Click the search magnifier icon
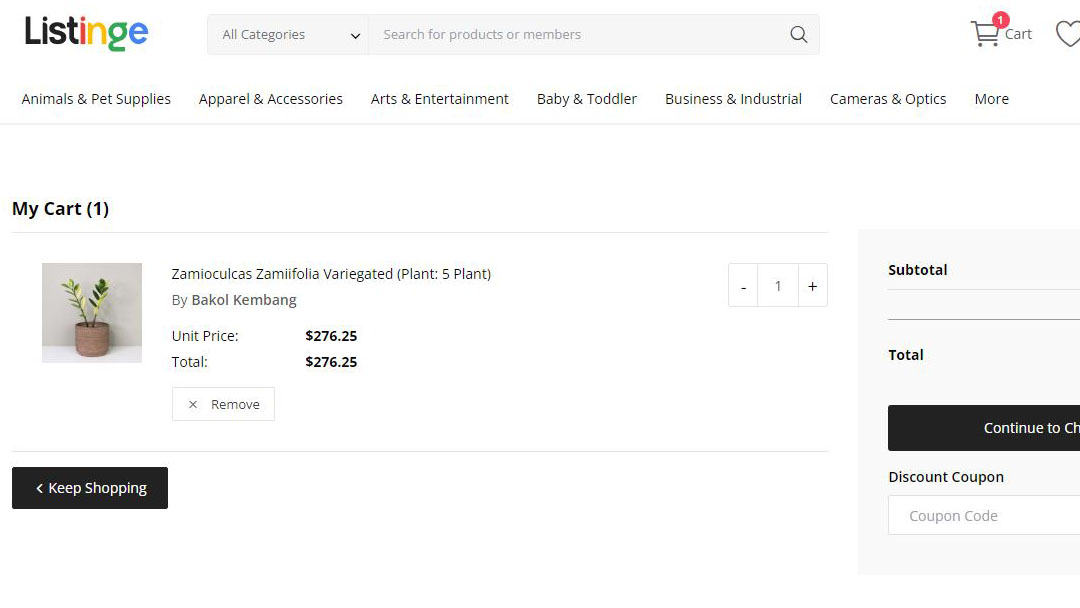The image size is (1080, 608). (x=798, y=35)
